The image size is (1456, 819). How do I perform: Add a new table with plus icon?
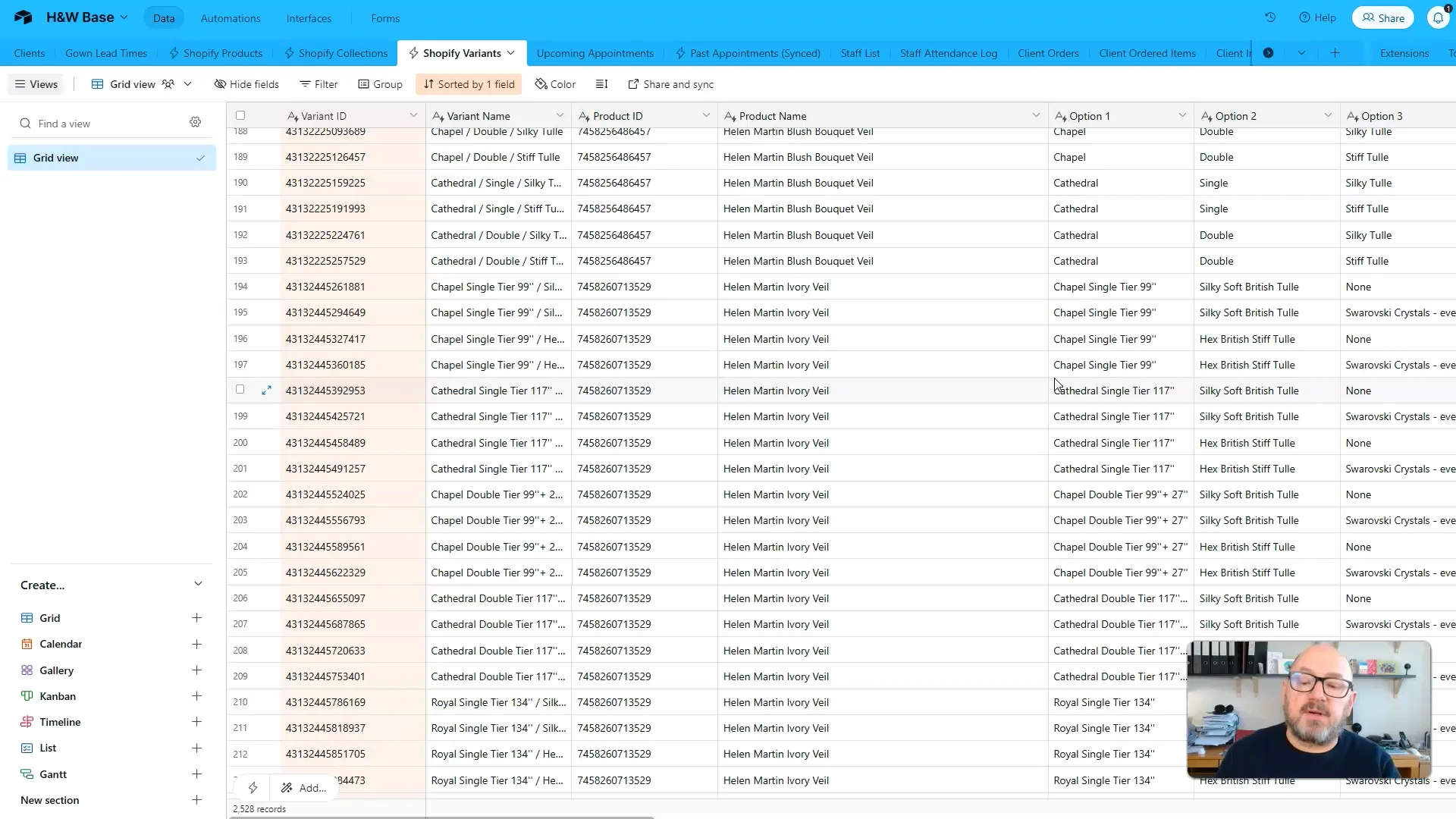pyautogui.click(x=1335, y=53)
